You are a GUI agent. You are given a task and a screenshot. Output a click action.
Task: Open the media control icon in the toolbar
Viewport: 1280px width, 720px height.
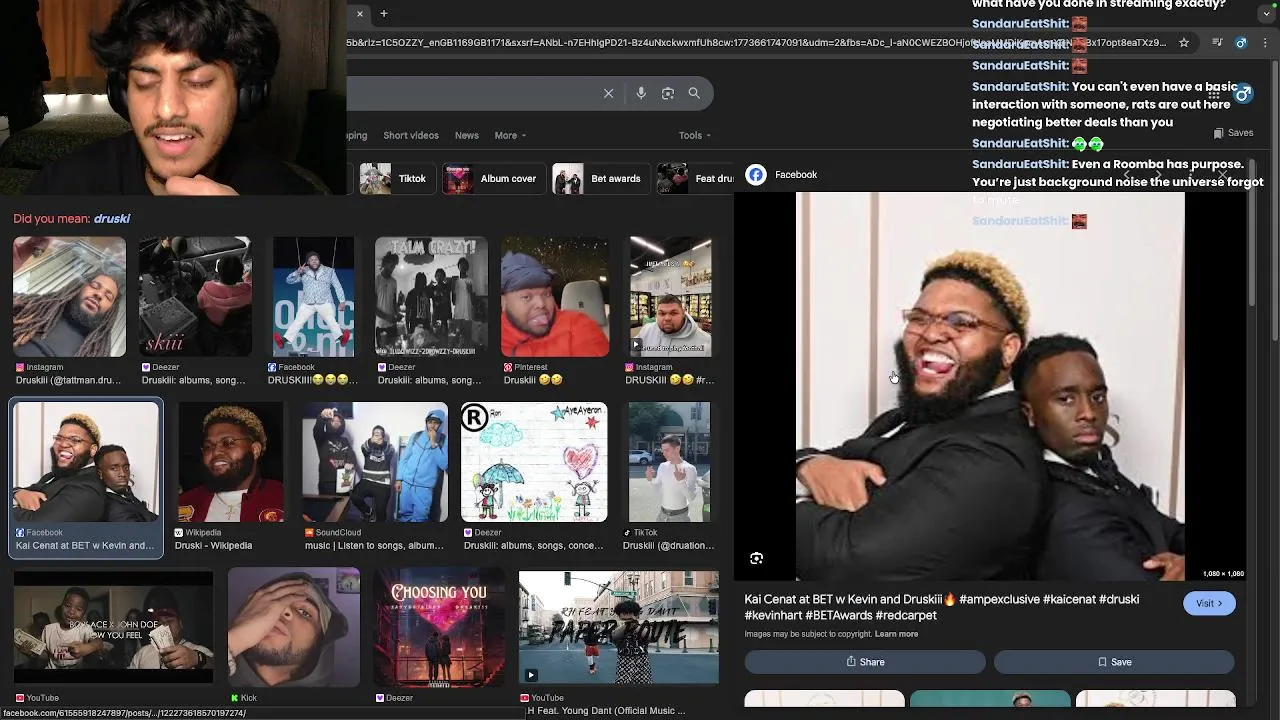(x=1217, y=43)
